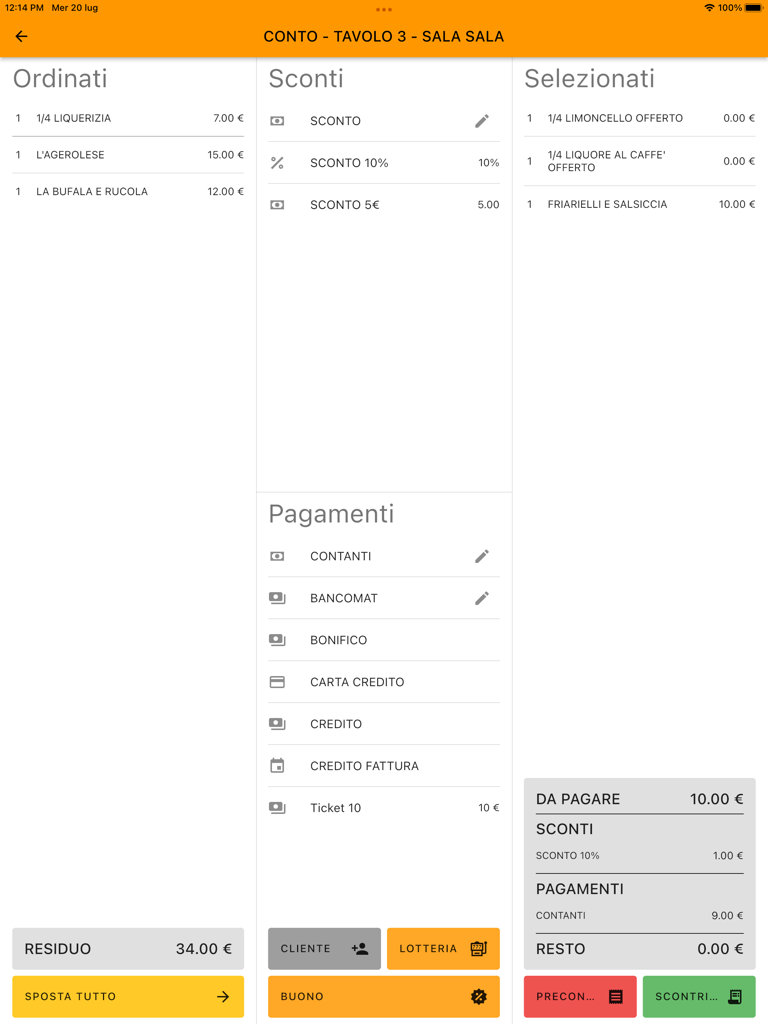Click the edit pencil beside CONTANTI
Image resolution: width=768 pixels, height=1024 pixels.
tap(482, 556)
